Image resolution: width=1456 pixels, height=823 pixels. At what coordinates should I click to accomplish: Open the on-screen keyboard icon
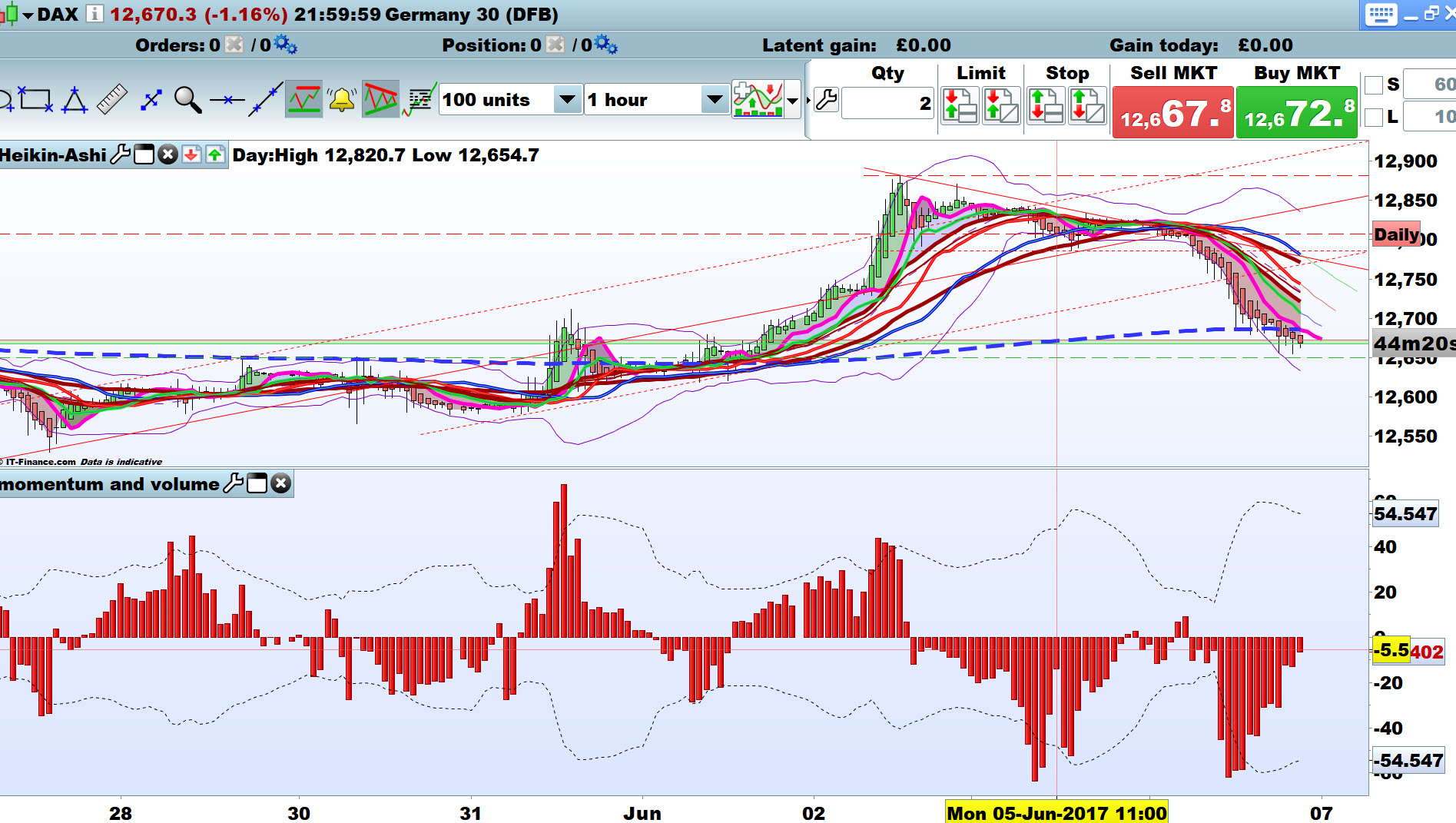[1381, 15]
